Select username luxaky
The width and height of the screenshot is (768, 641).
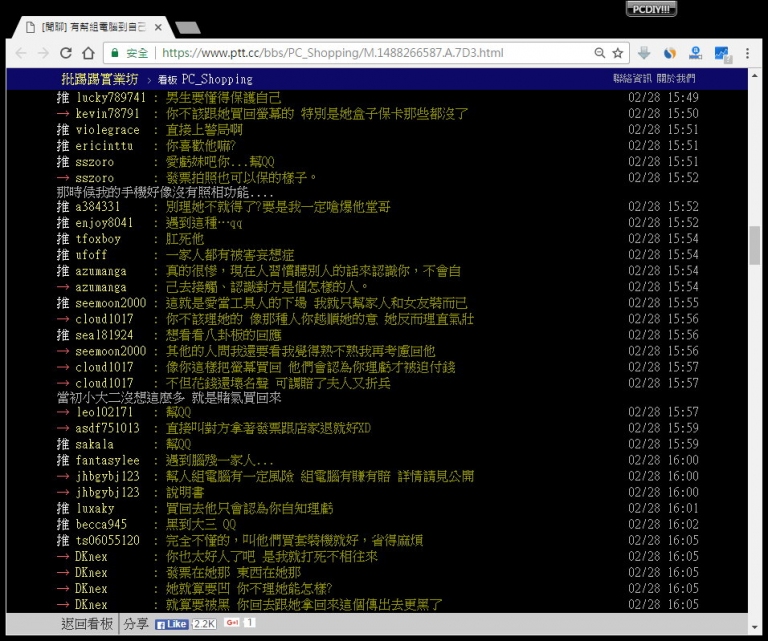[95, 508]
